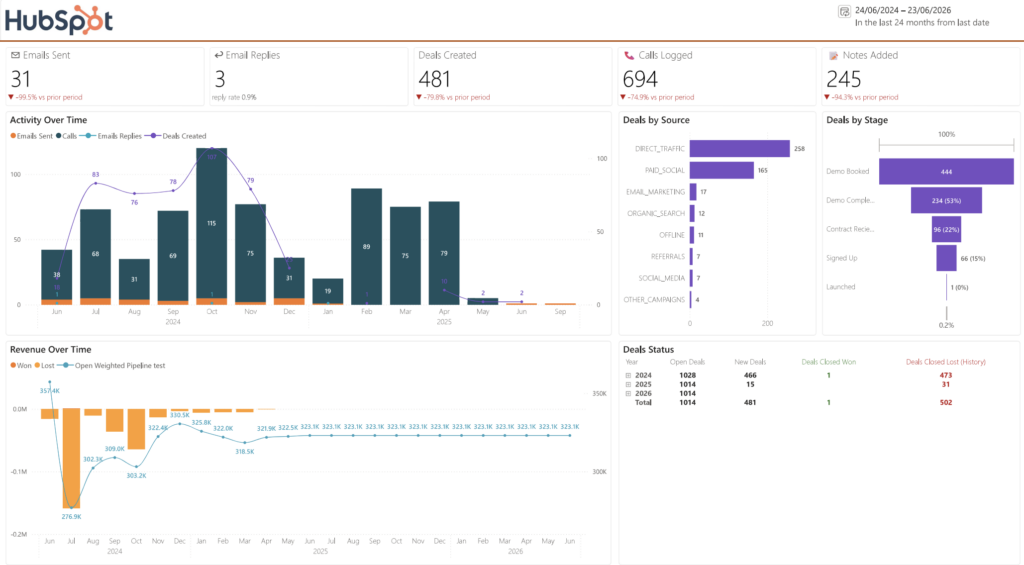Click the PAID_SOCIAL bar in Deals by Source

(722, 170)
